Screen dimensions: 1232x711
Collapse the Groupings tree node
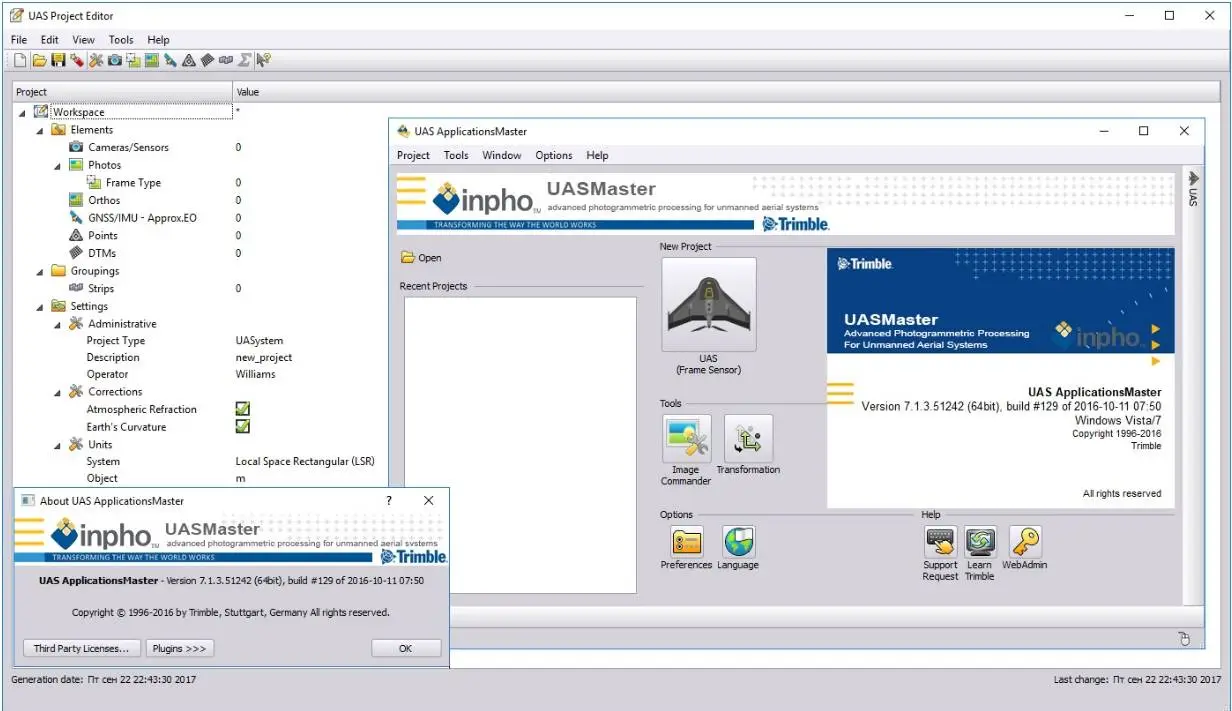[40, 271]
